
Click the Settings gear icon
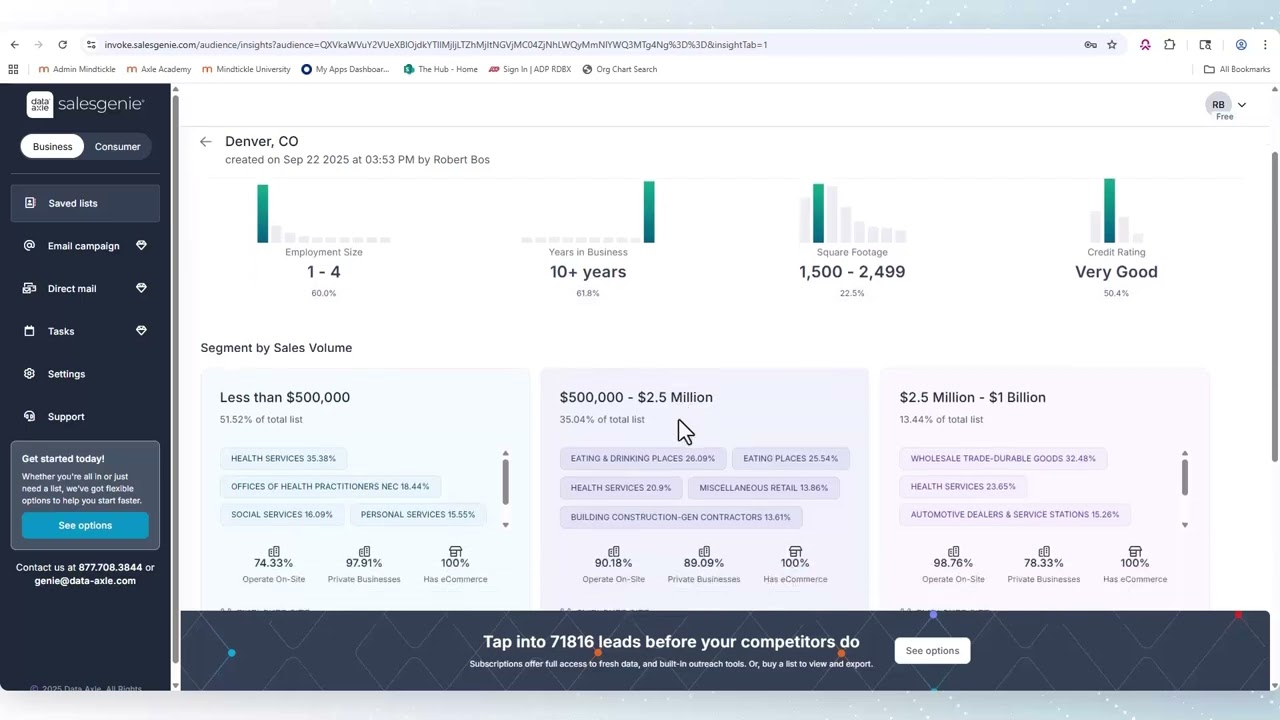[29, 374]
